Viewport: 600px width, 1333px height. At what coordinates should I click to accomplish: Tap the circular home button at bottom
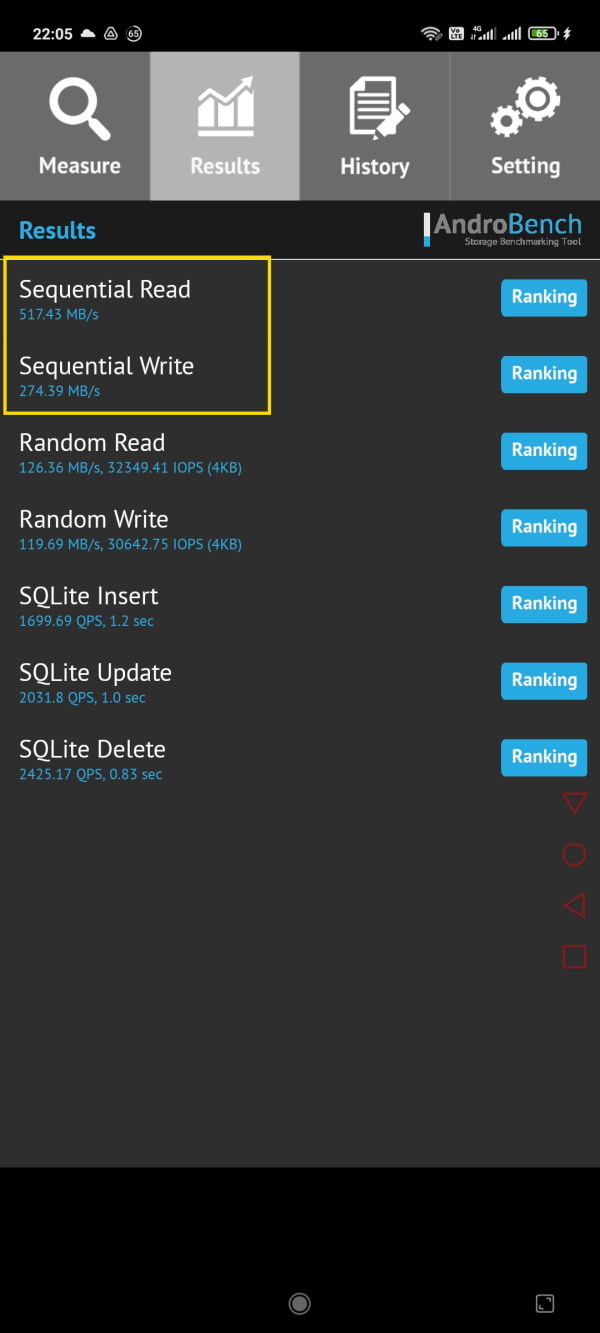(299, 1303)
